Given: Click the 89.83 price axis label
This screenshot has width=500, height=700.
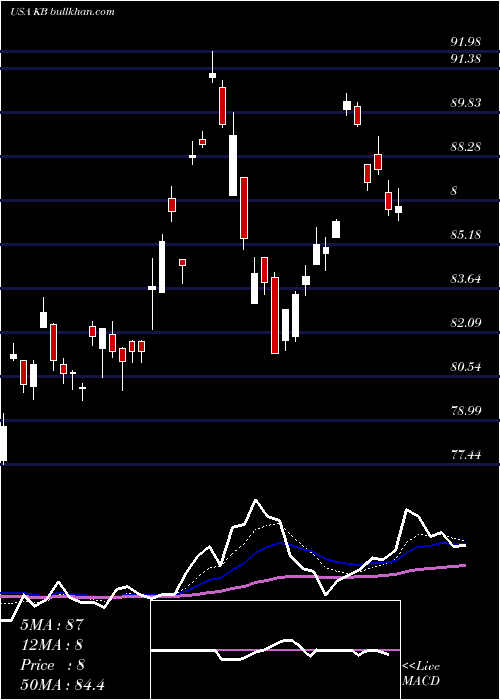Looking at the screenshot, I should (x=466, y=103).
